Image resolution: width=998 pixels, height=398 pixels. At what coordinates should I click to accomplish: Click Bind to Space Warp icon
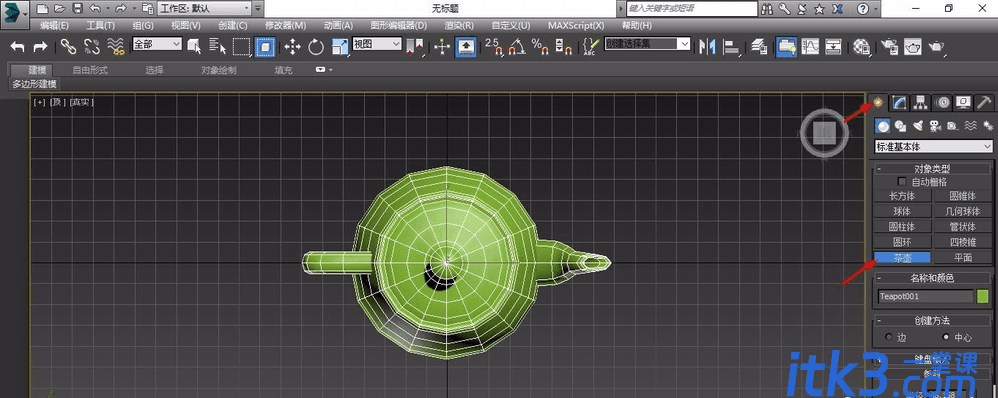click(115, 46)
